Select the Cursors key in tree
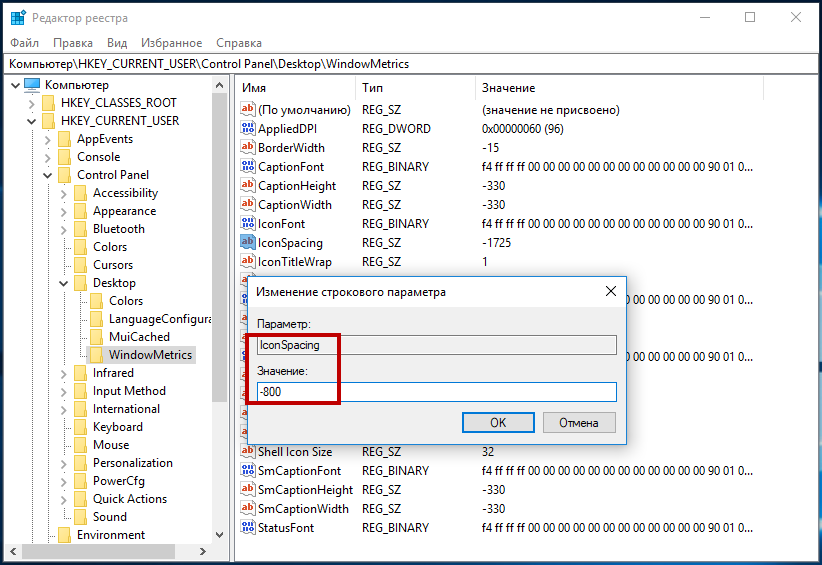 point(113,265)
